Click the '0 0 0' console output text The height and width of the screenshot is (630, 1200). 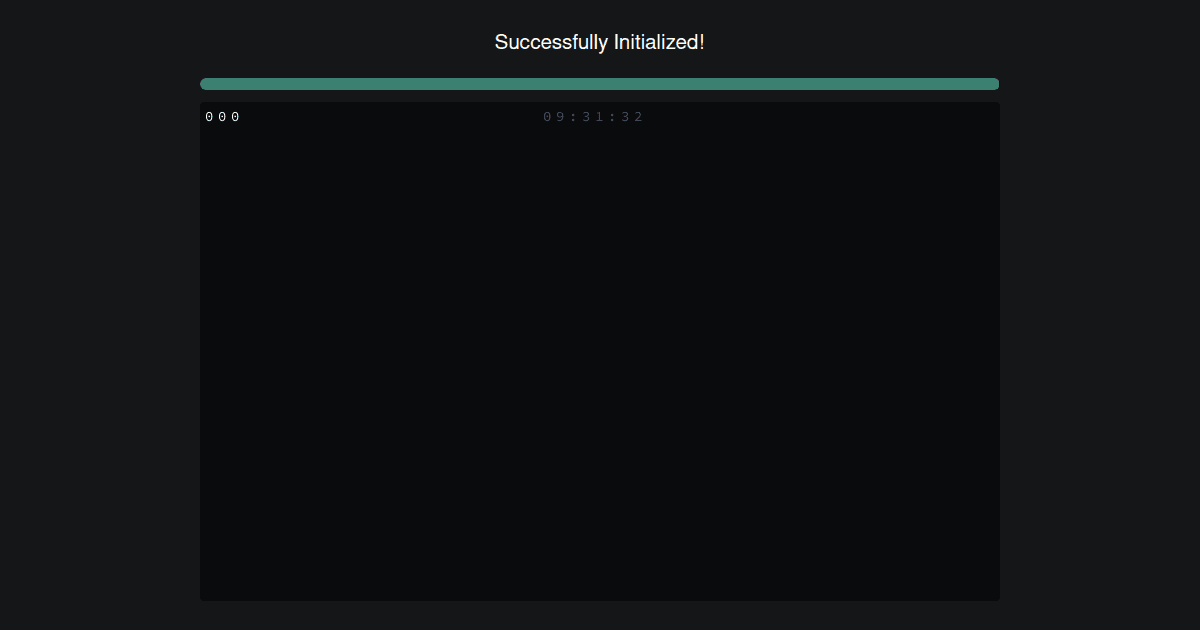(x=222, y=117)
